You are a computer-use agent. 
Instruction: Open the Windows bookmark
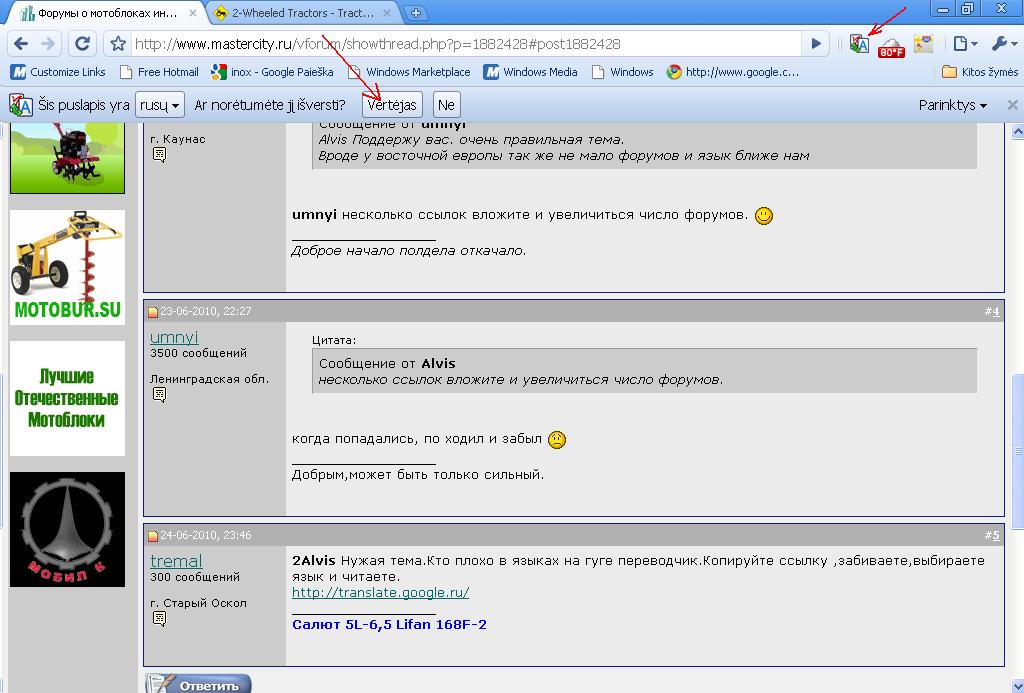pos(622,72)
